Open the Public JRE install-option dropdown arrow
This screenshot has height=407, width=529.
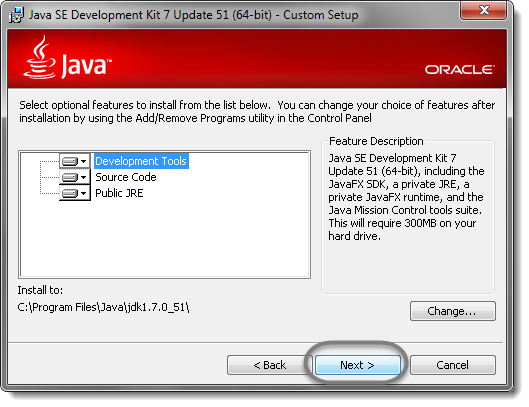(x=84, y=193)
